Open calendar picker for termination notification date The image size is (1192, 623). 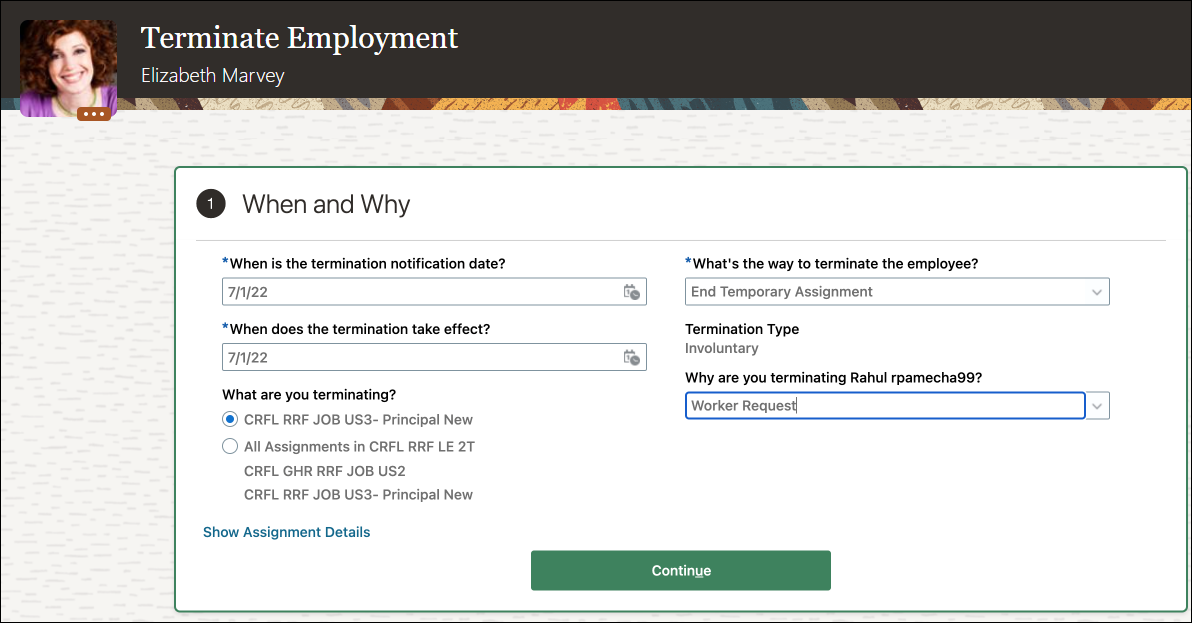coord(631,292)
